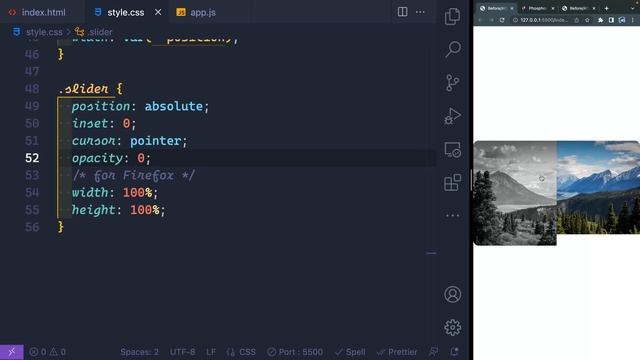Image resolution: width=640 pixels, height=360 pixels.
Task: Reload the page in the browser
Action: (x=502, y=20)
